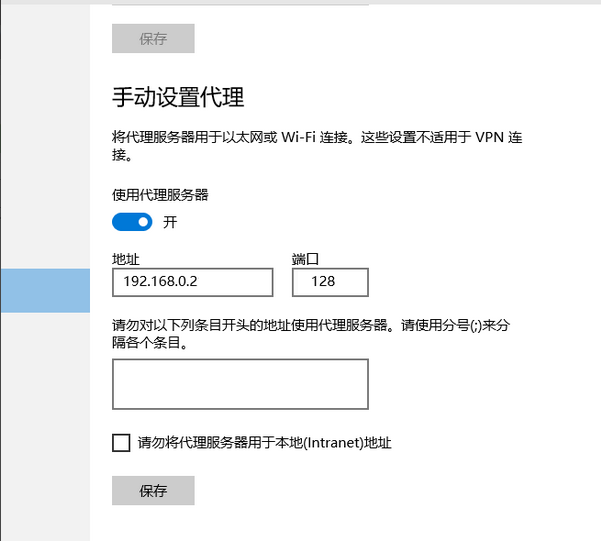Focus the empty proxy exceptions text box
The image size is (601, 541).
(x=240, y=384)
